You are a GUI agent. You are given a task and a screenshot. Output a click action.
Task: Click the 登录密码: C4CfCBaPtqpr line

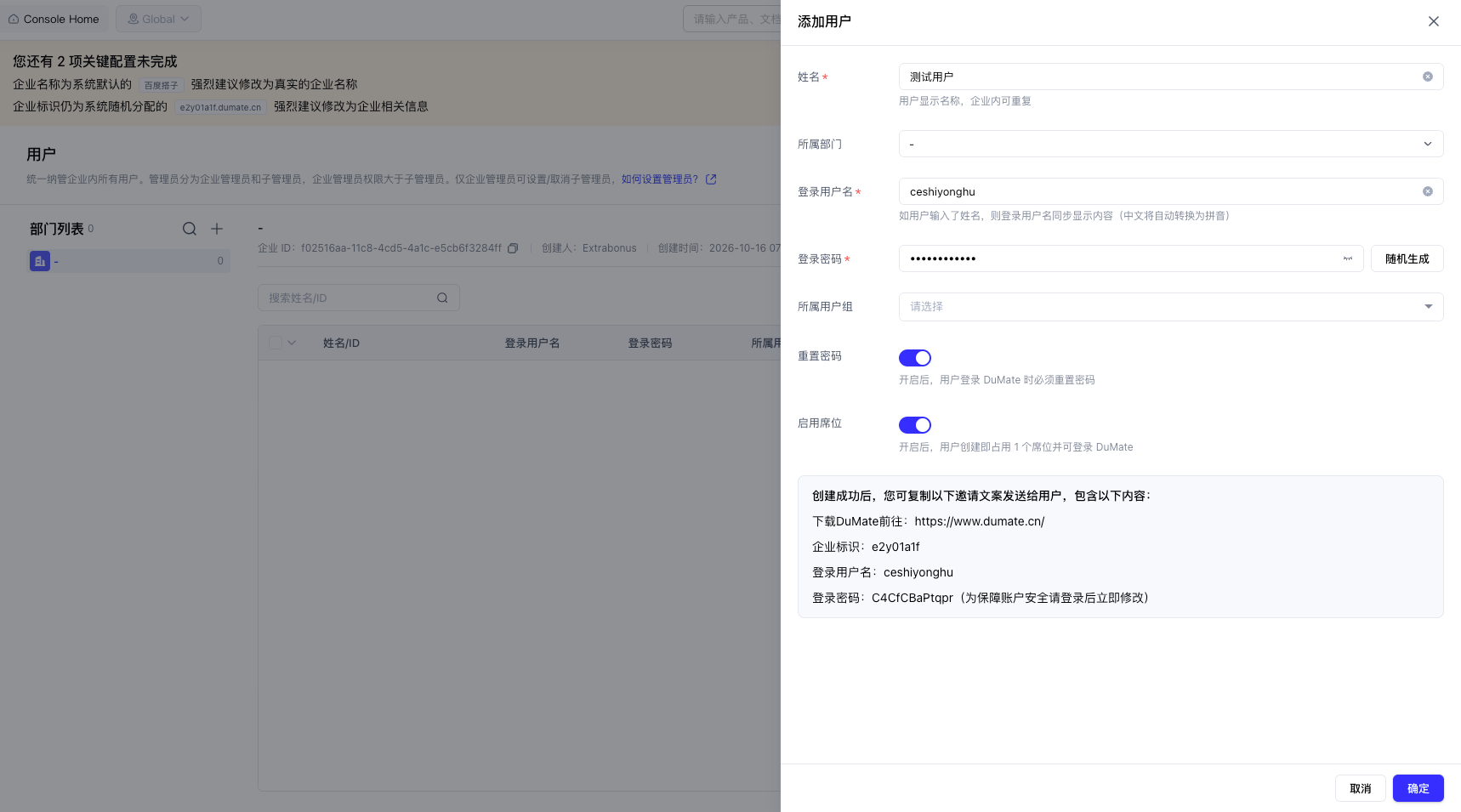(981, 598)
